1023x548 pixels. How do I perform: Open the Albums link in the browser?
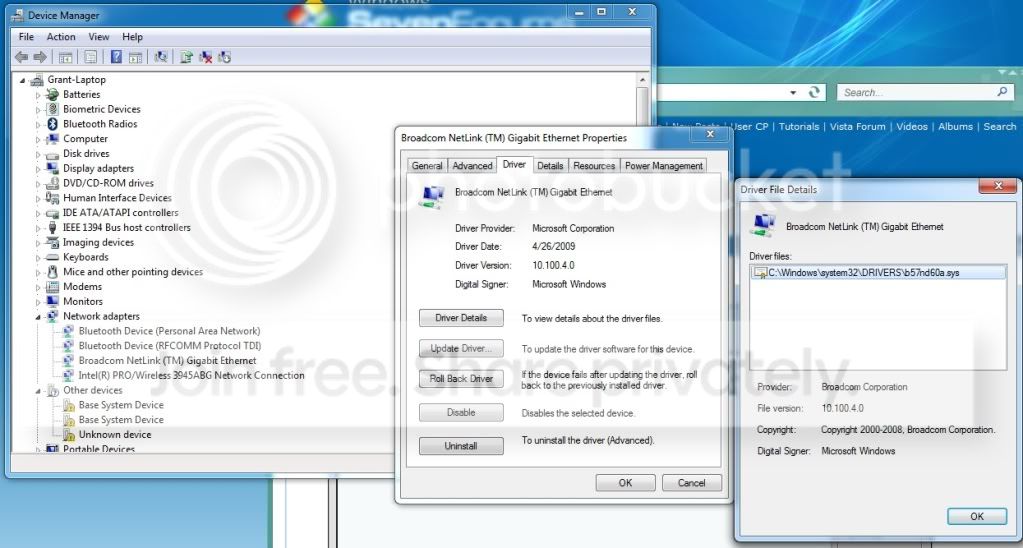[x=955, y=127]
